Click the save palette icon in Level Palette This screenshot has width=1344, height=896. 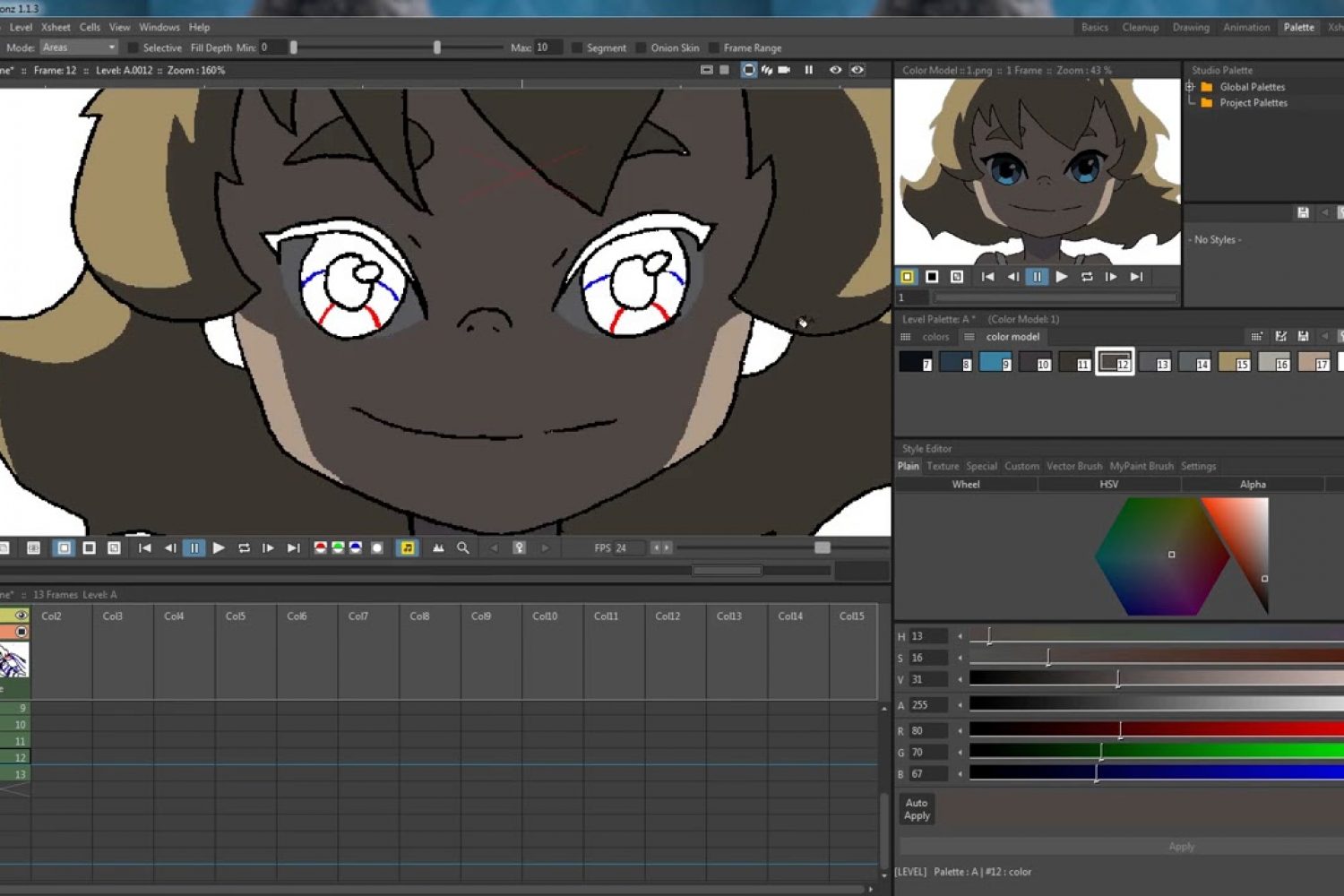pos(1303,337)
